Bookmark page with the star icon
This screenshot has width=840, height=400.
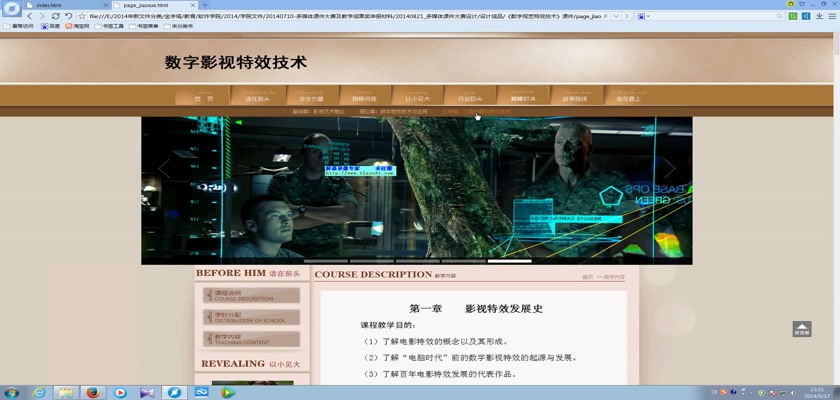click(x=82, y=16)
